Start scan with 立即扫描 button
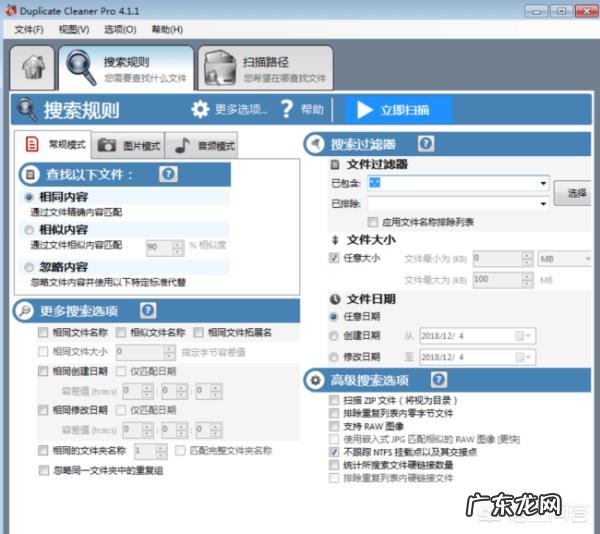This screenshot has height=534, width=600. pyautogui.click(x=398, y=110)
